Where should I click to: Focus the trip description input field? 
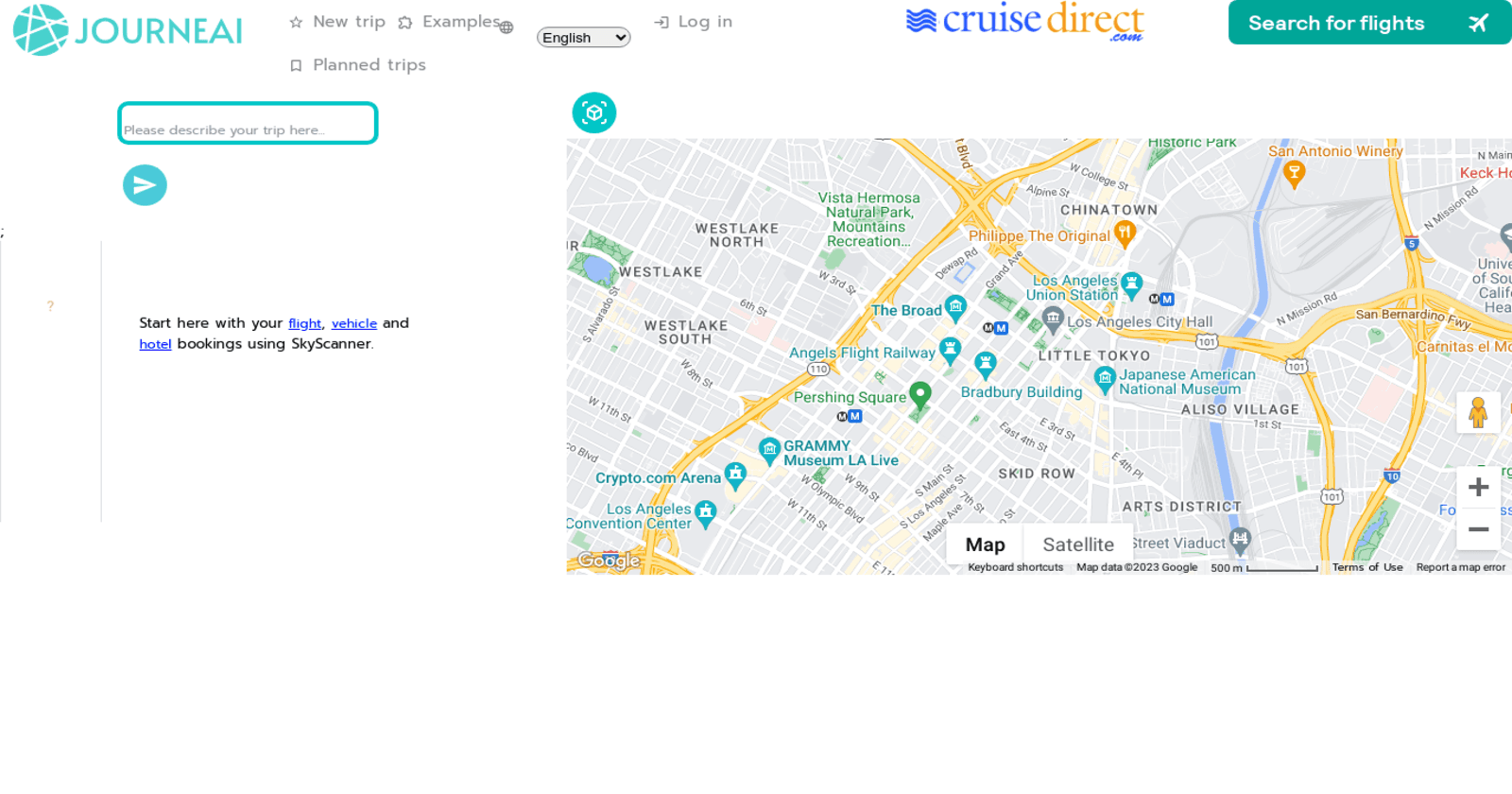pyautogui.click(x=248, y=123)
